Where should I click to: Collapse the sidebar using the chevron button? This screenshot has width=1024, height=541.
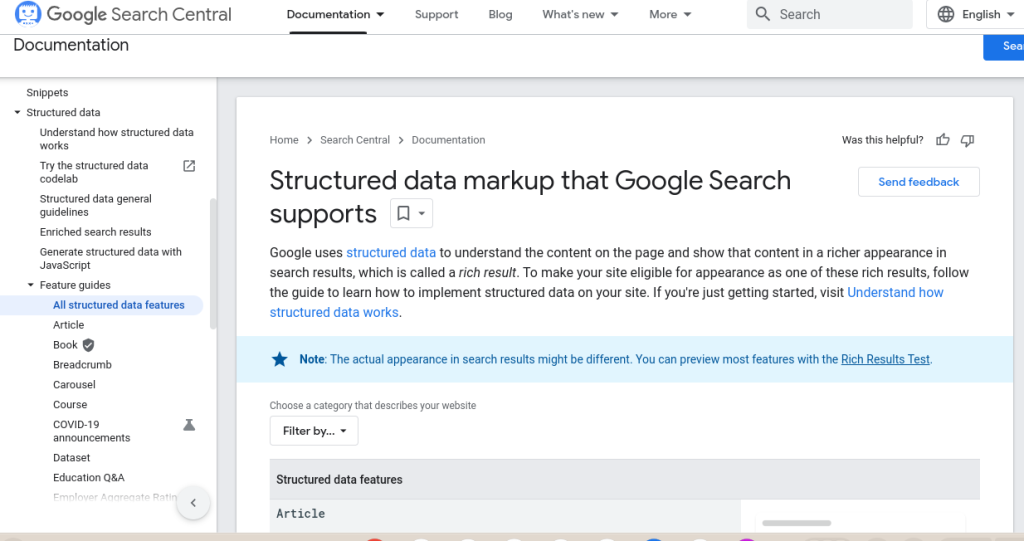(193, 502)
